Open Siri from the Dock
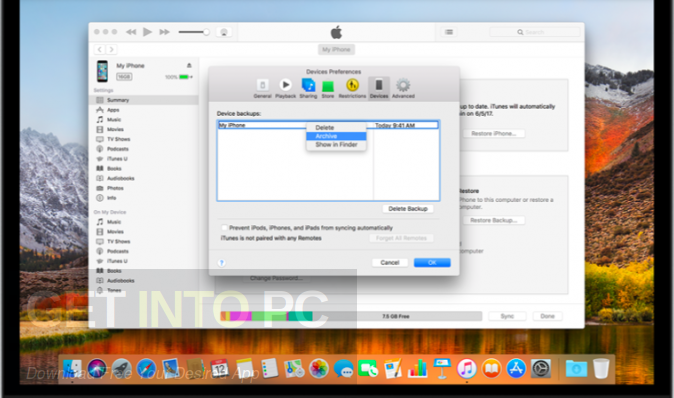This screenshot has height=398, width=674. (x=97, y=369)
